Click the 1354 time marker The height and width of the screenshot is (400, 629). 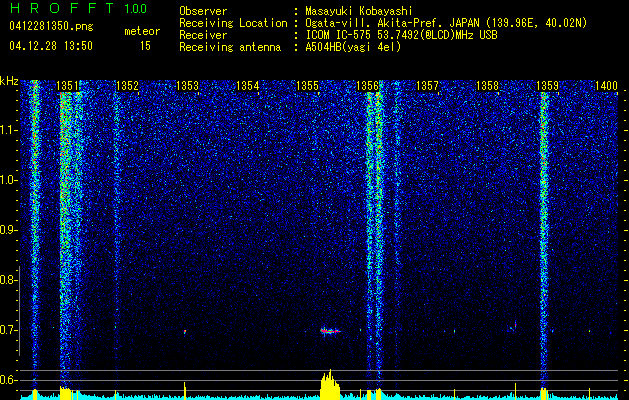248,86
